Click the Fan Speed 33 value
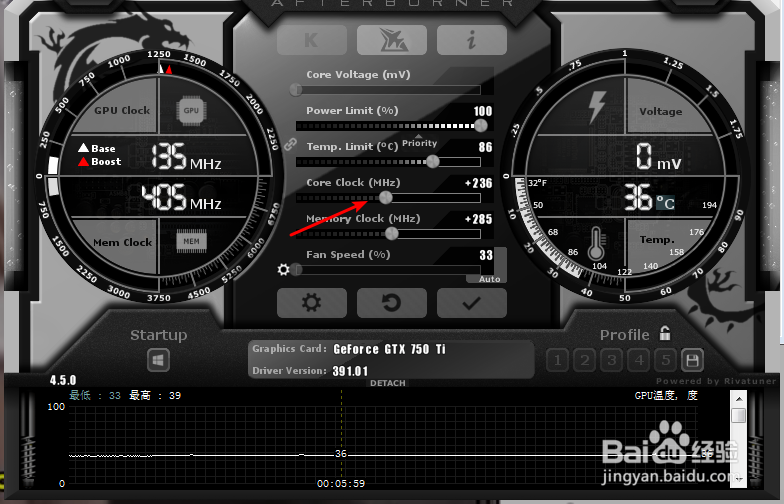This screenshot has height=504, width=784. [x=486, y=256]
